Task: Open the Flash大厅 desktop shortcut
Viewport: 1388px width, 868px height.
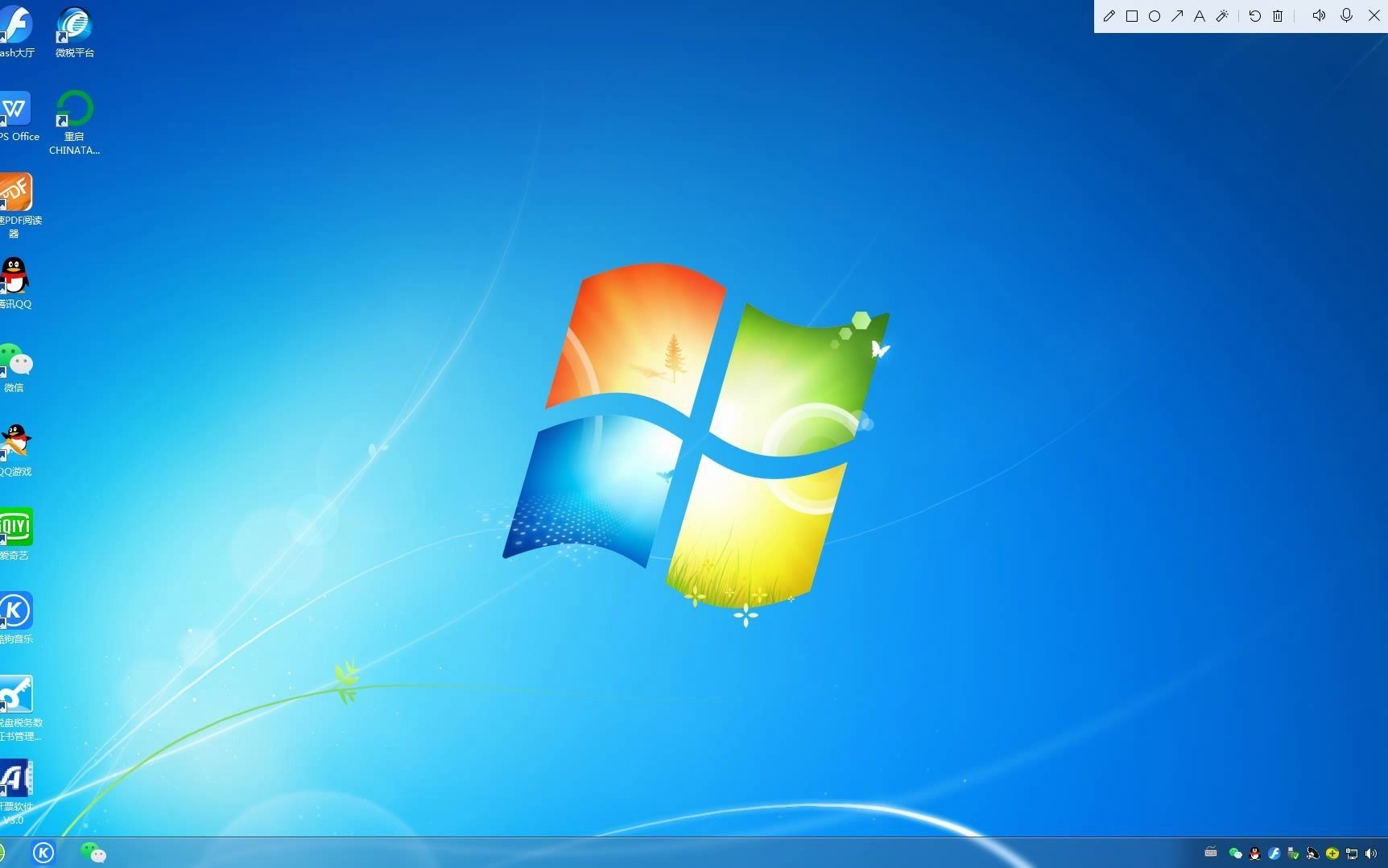Action: click(16, 32)
